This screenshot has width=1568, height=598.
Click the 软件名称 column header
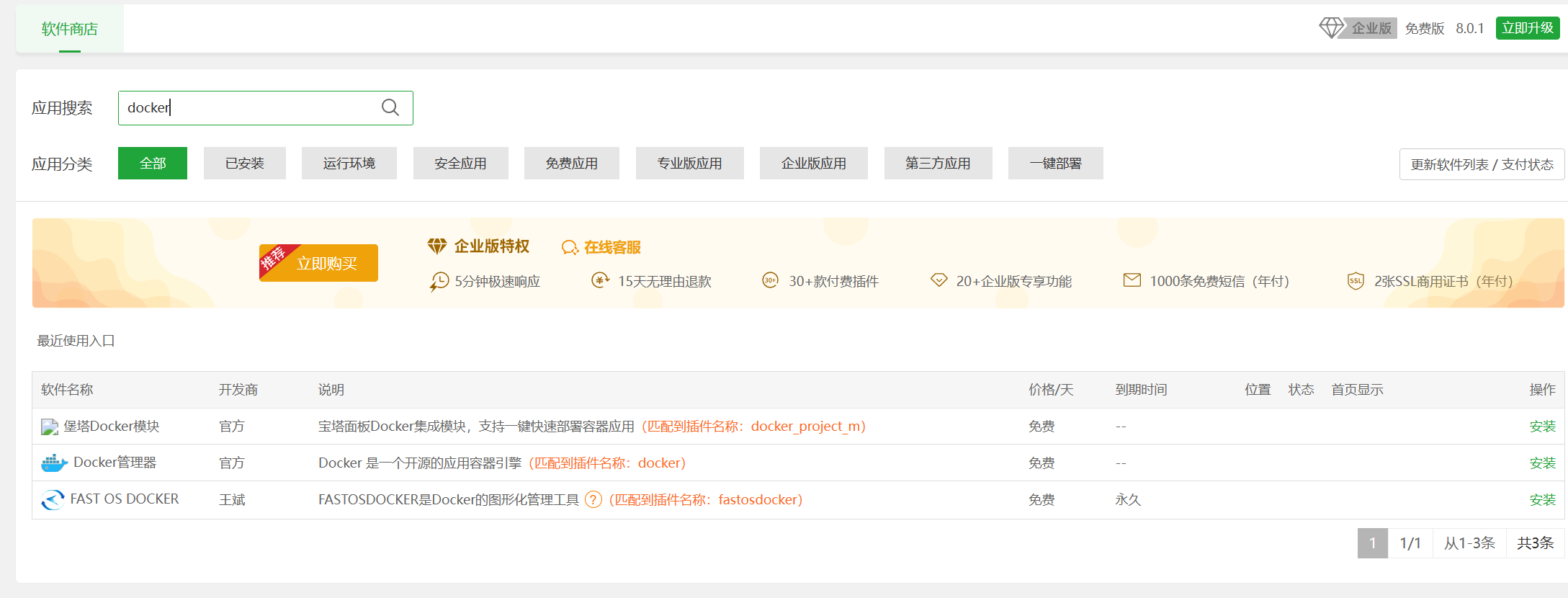click(x=67, y=390)
